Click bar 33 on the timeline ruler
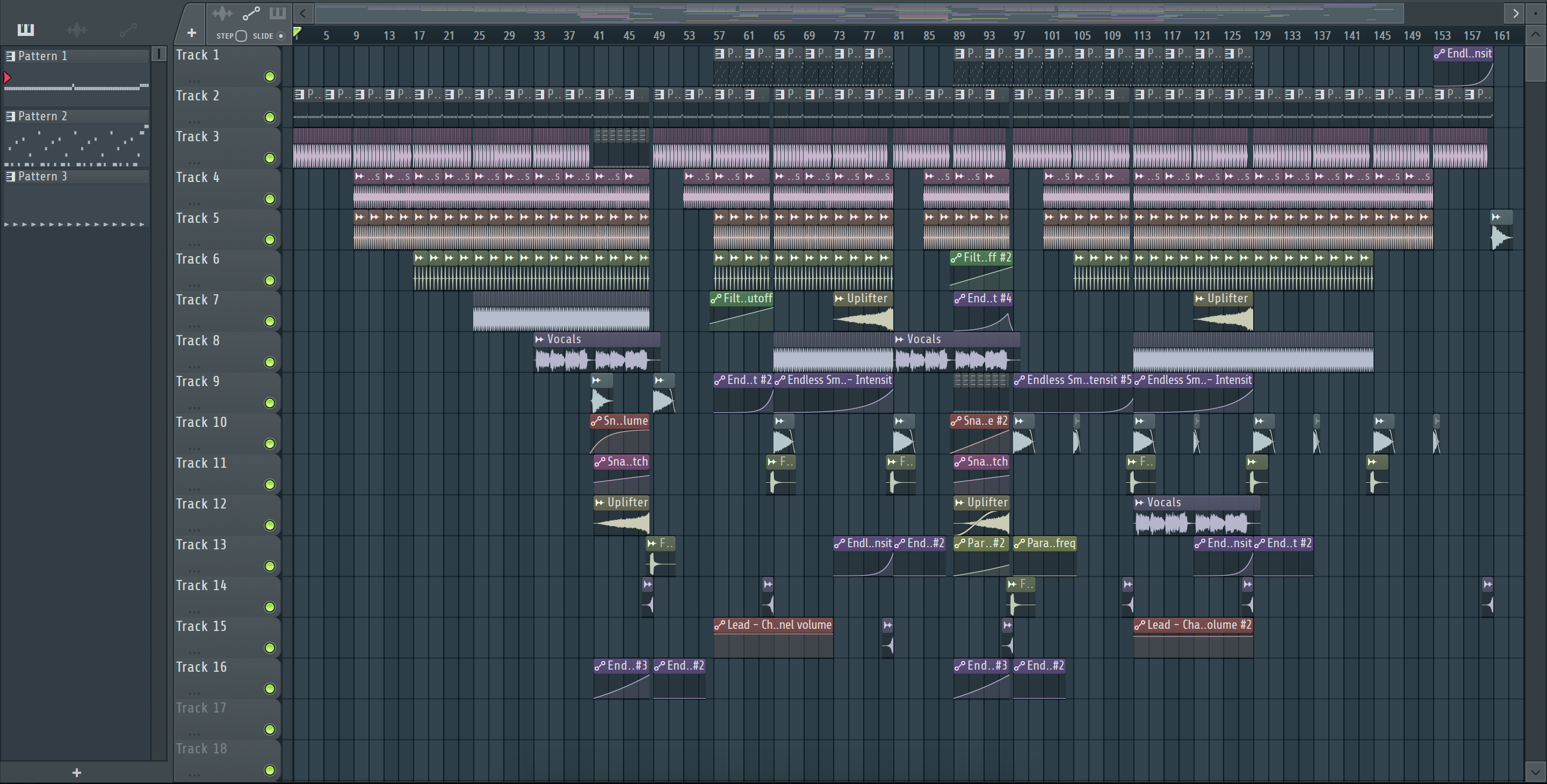 [x=539, y=35]
